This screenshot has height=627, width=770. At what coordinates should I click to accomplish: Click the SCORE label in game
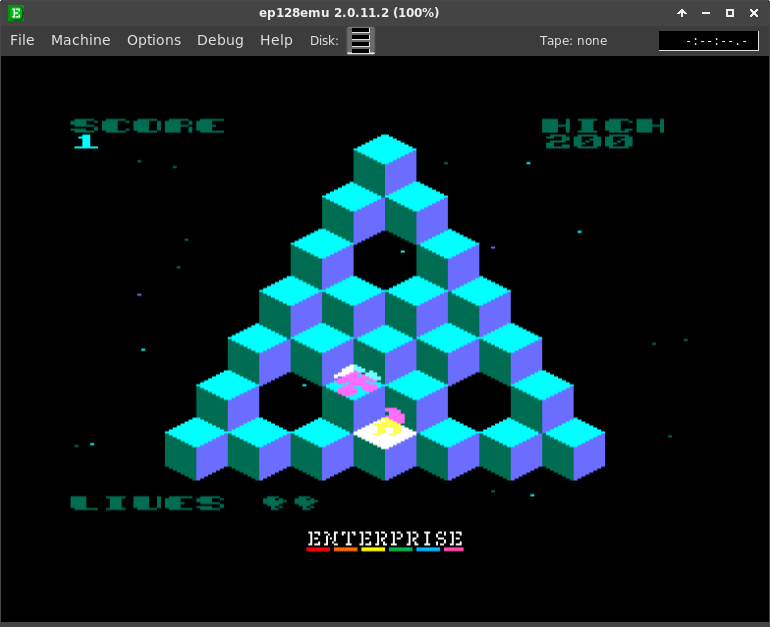click(147, 126)
